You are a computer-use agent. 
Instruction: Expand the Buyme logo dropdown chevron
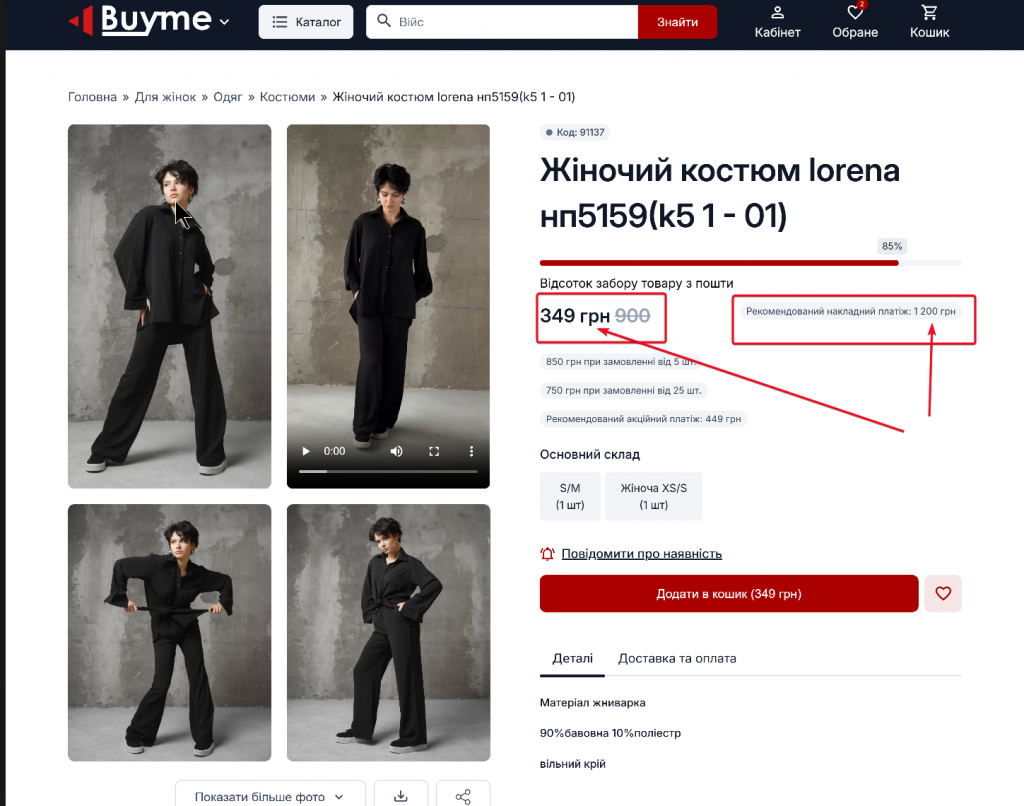[224, 22]
